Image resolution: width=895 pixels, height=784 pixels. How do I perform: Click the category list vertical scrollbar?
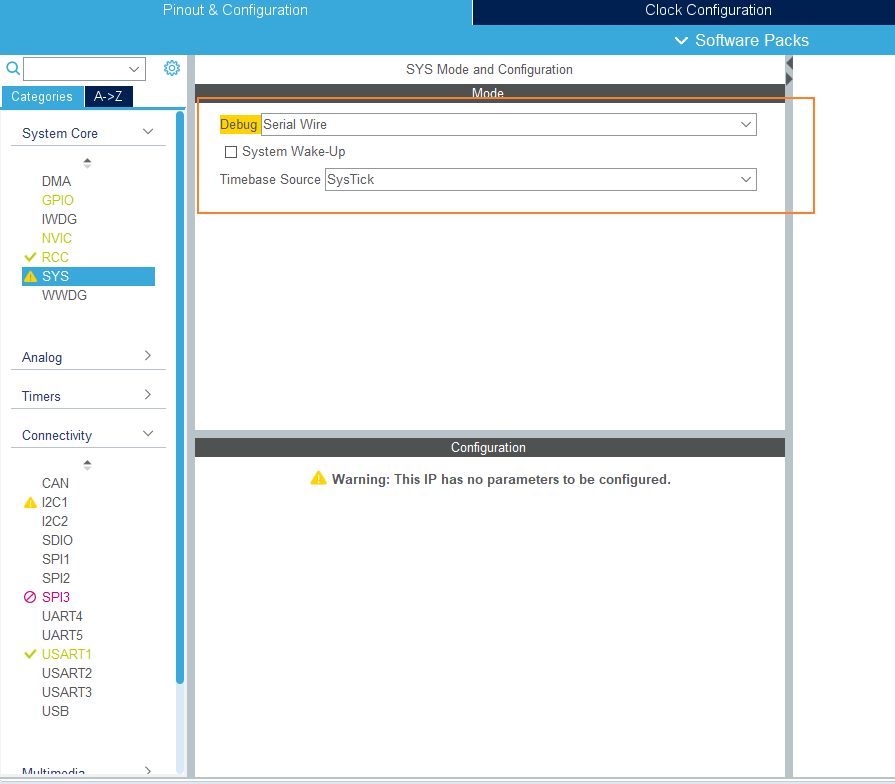[x=180, y=397]
